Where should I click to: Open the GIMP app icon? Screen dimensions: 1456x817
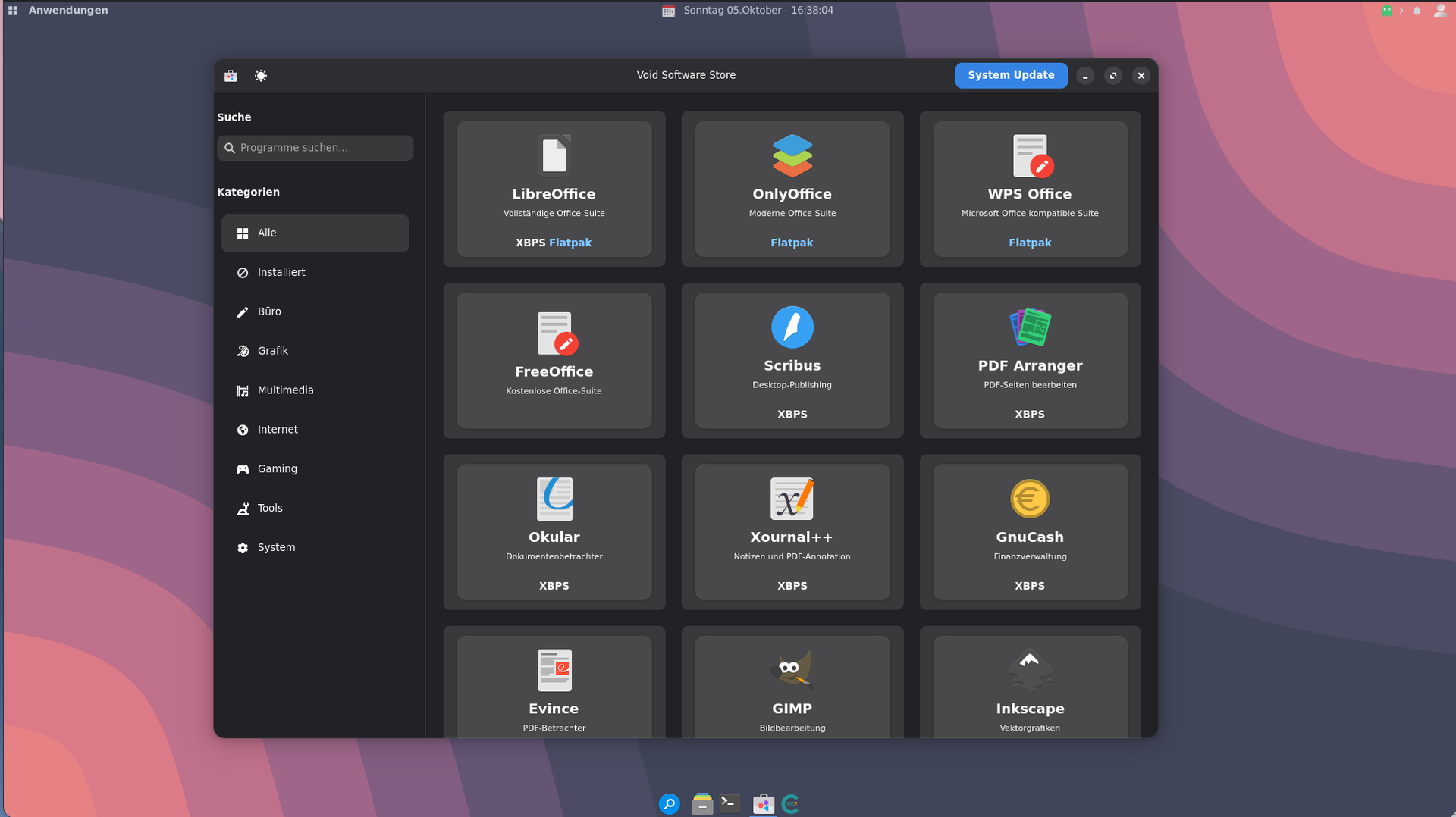tap(792, 670)
